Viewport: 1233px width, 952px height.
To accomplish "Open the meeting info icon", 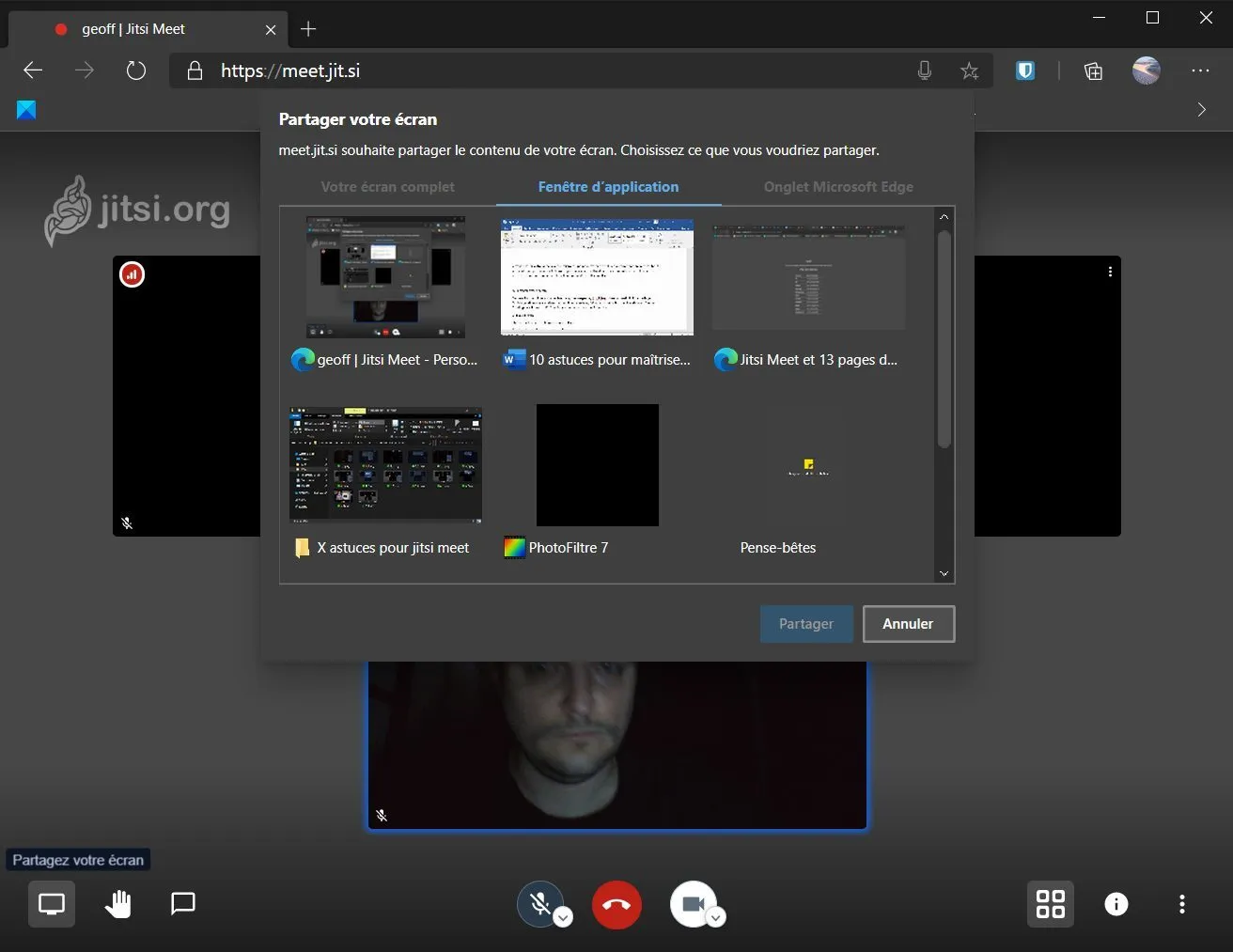I will (x=1116, y=904).
